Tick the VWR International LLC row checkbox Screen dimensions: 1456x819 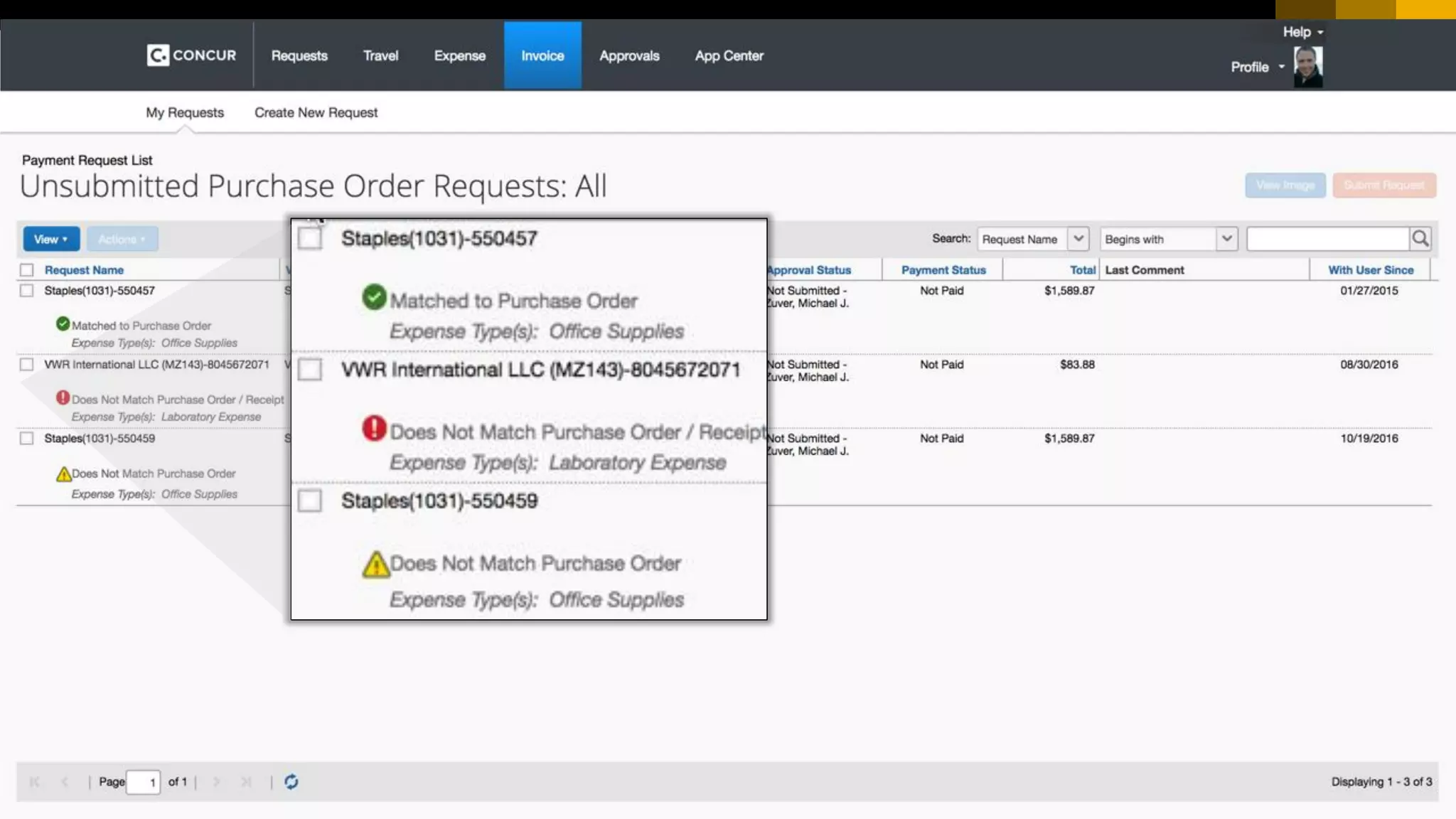[27, 365]
